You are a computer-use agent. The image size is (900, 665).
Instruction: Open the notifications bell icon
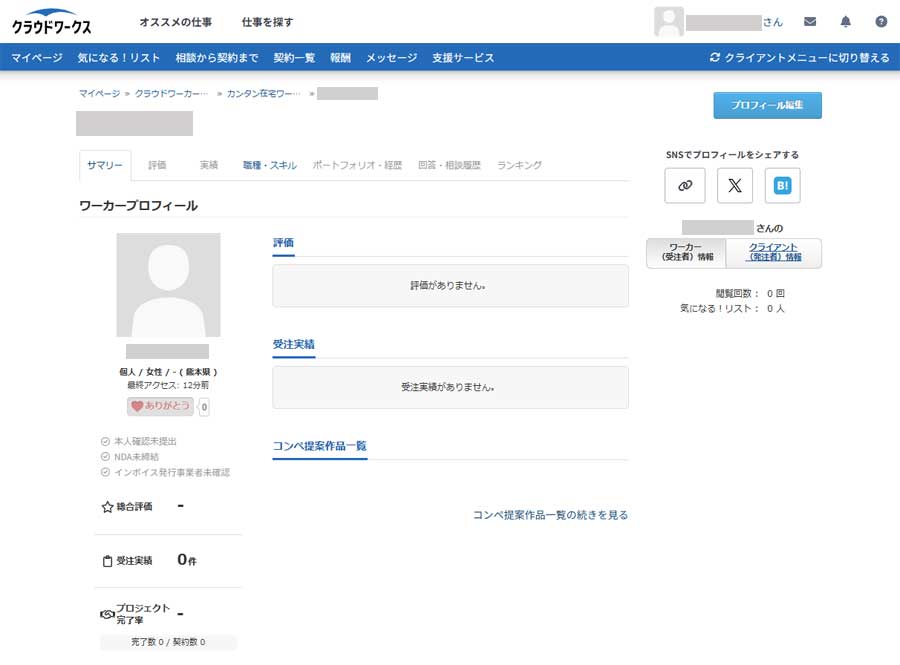click(846, 22)
